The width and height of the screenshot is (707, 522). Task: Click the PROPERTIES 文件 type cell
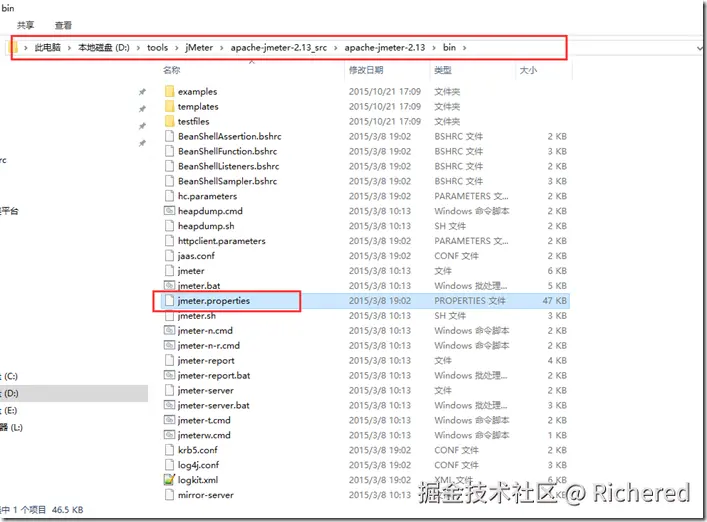[x=470, y=300]
